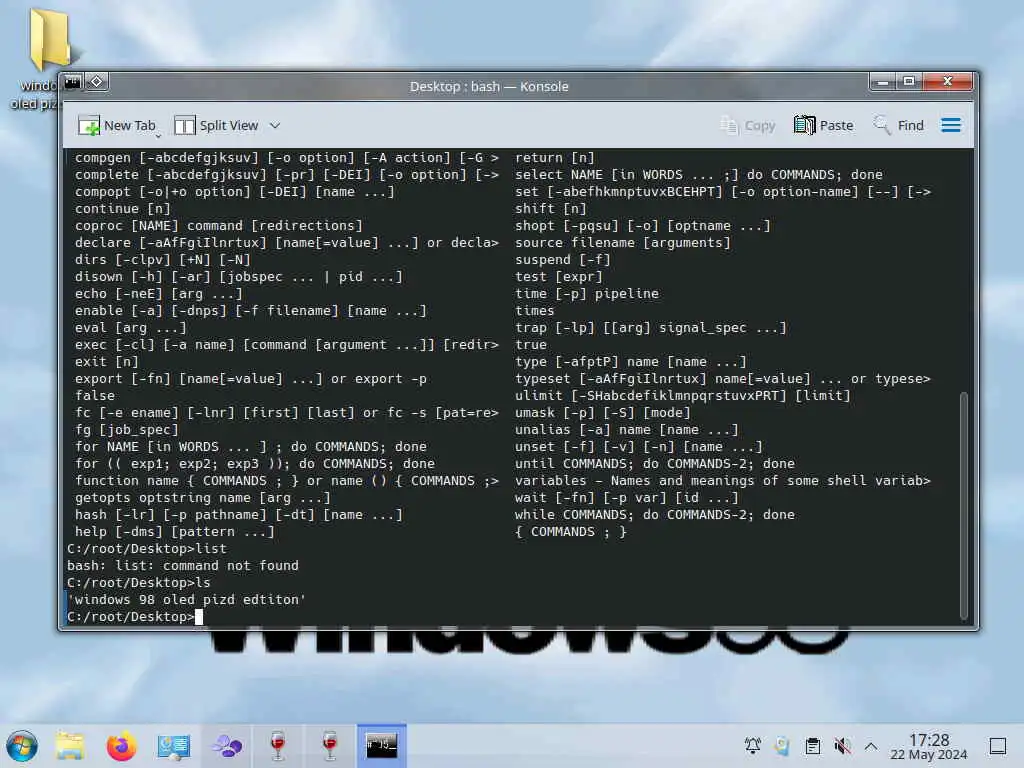
Task: Open Find in the Konsole toolbar
Action: [x=899, y=125]
